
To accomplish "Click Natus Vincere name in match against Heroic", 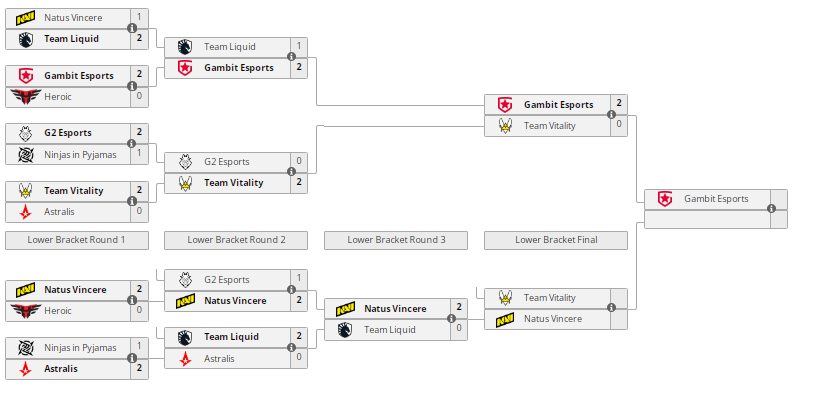I will (x=75, y=290).
